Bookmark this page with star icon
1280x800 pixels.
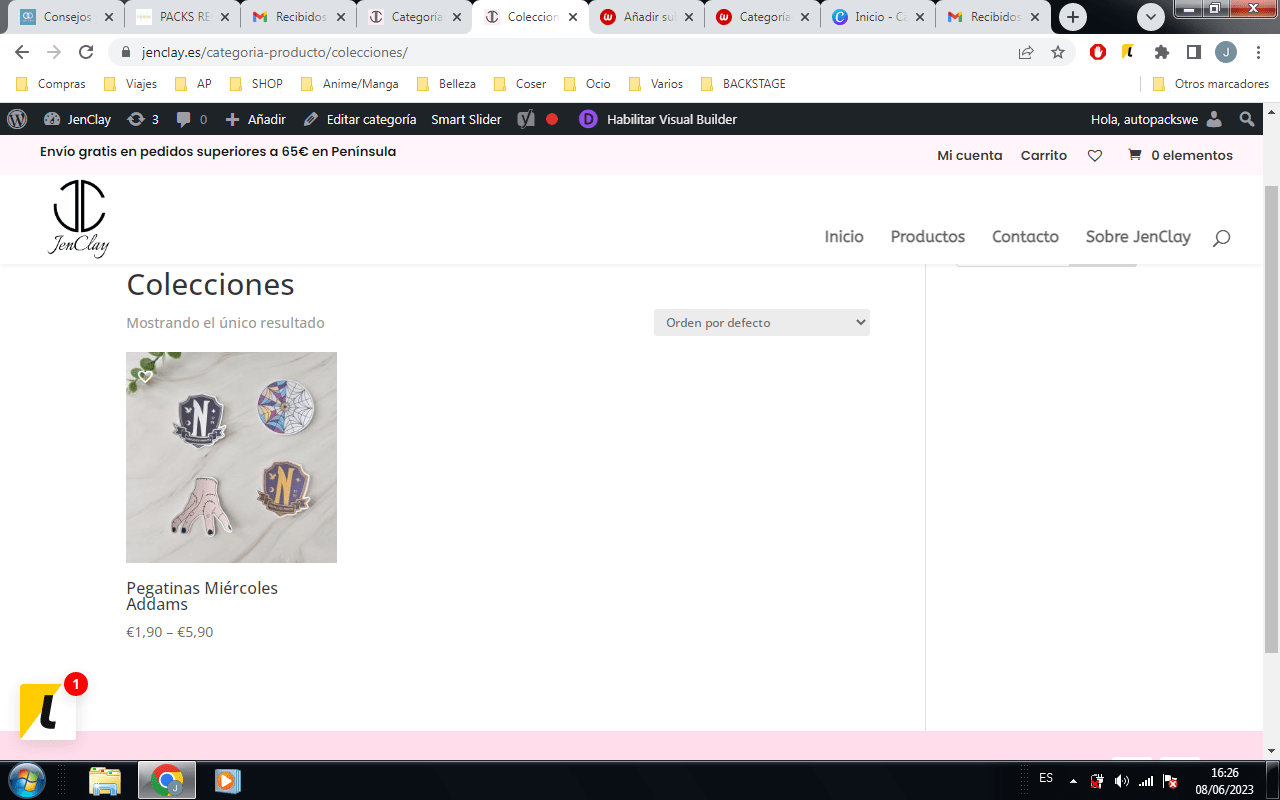coord(1058,52)
